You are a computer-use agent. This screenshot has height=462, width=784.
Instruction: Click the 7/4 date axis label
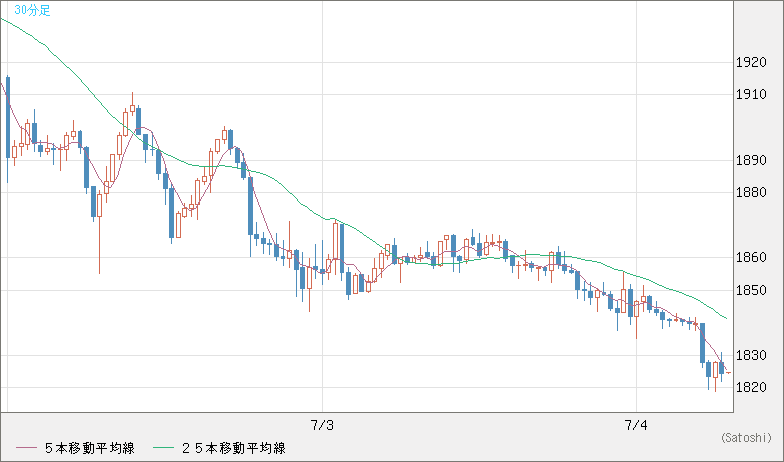point(636,426)
